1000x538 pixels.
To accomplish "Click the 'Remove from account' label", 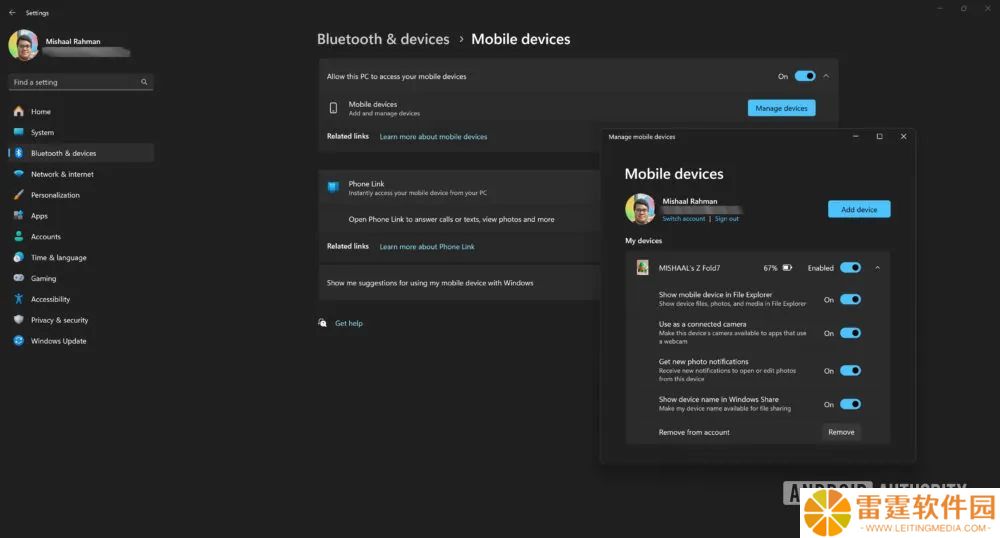I will pos(694,432).
